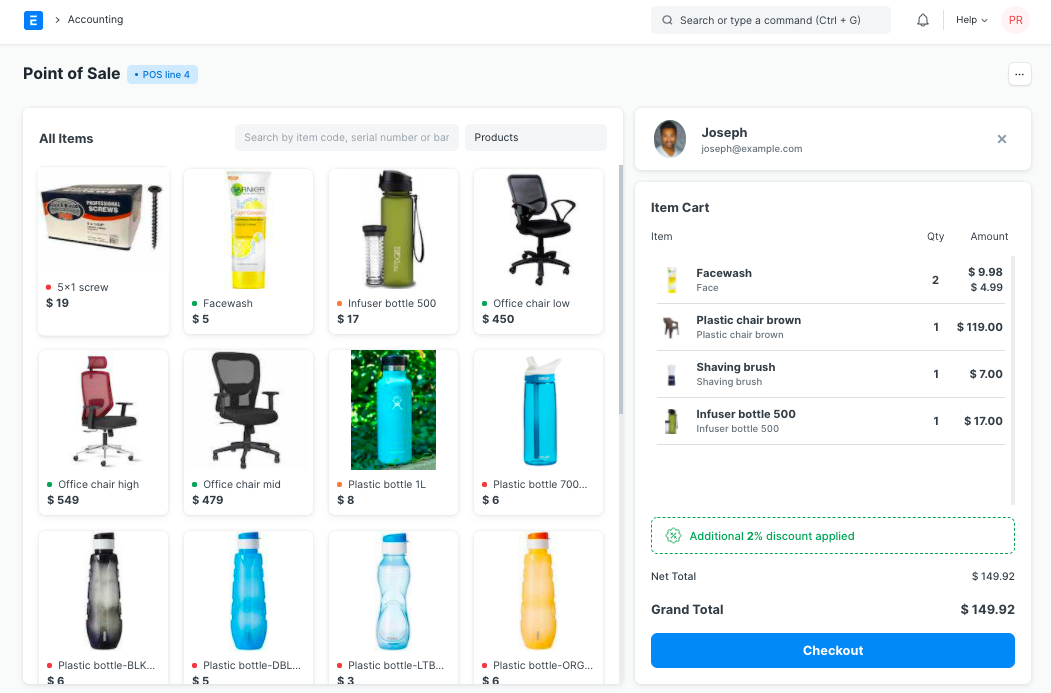1051x693 pixels.
Task: Click the search magnifier icon
Action: tap(667, 20)
